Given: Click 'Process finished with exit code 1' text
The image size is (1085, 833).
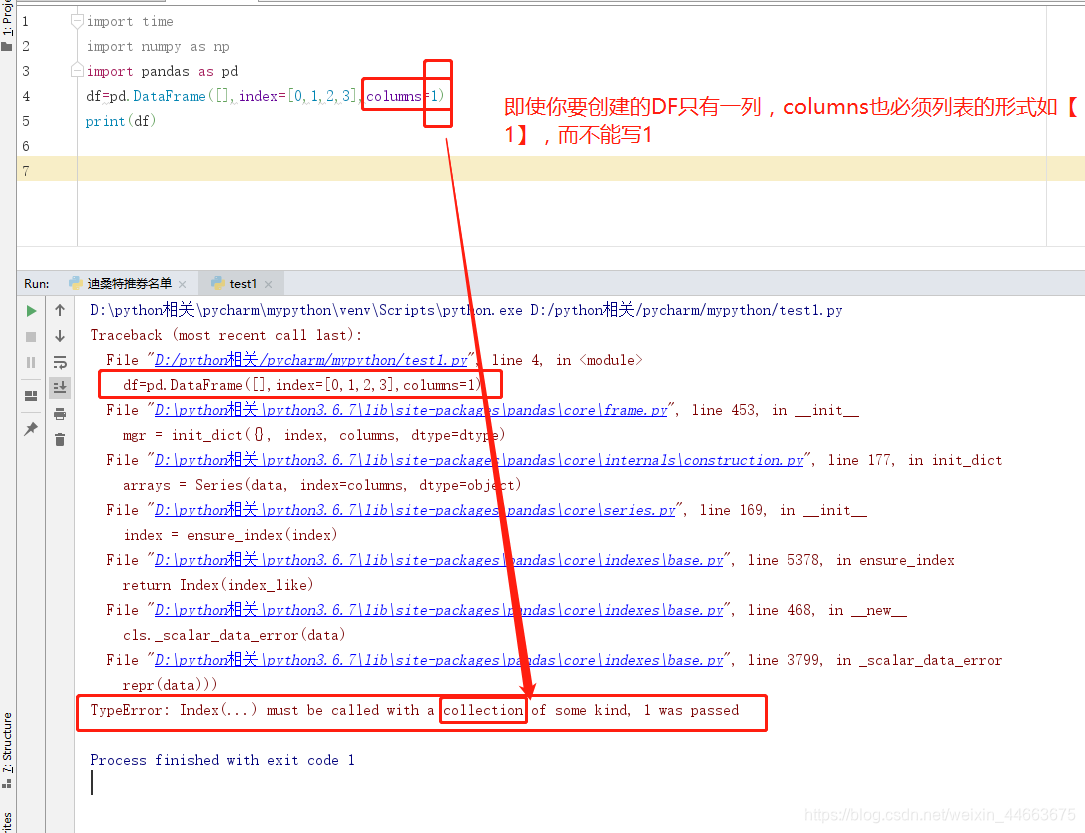Looking at the screenshot, I should tap(222, 760).
